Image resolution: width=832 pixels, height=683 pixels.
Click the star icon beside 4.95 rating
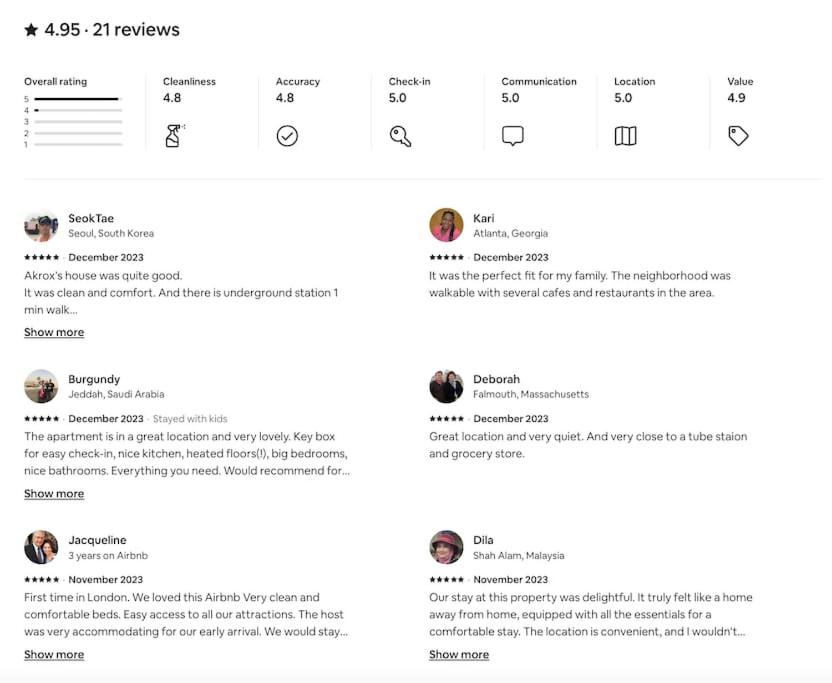point(31,30)
